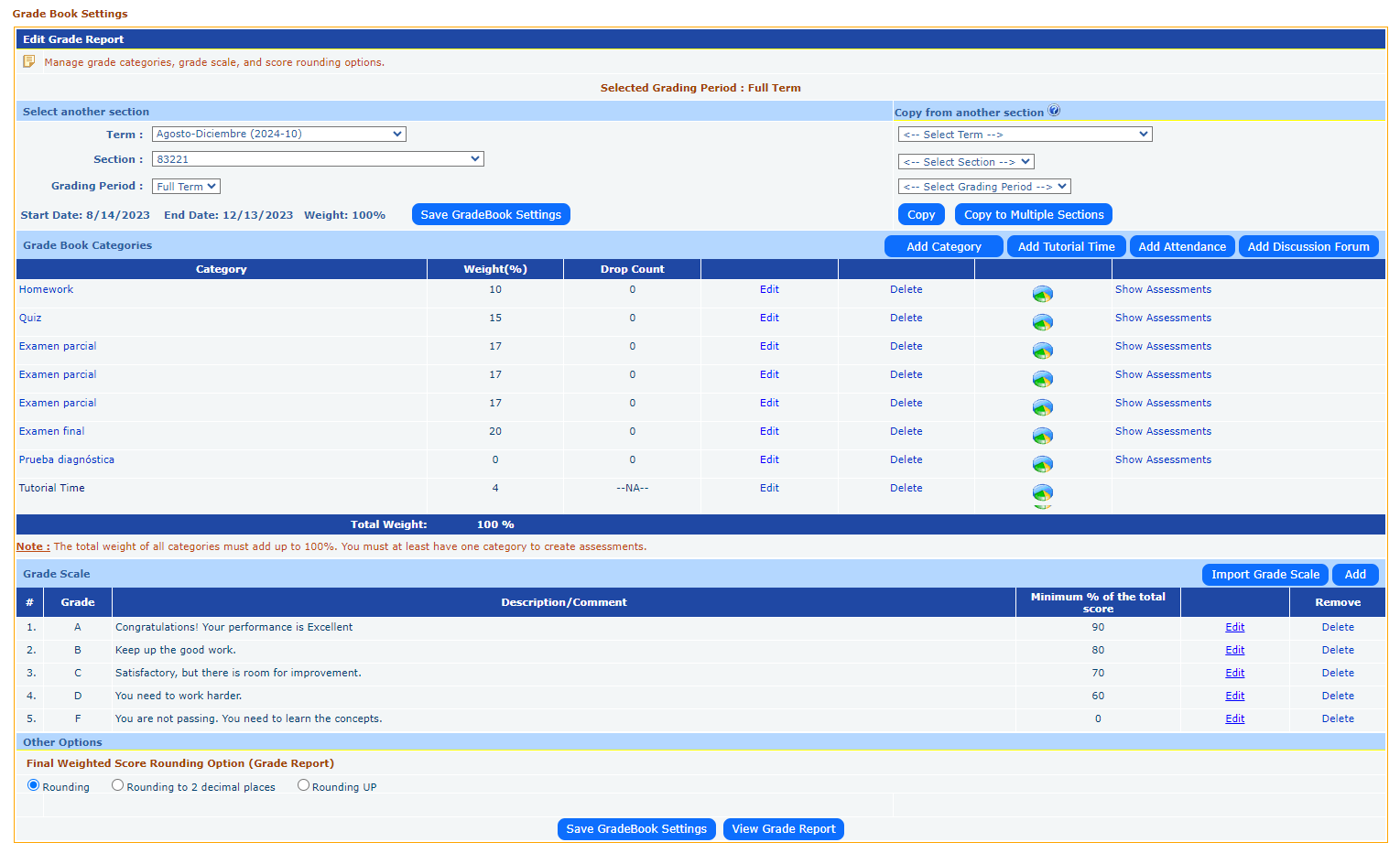Click the chart icon in Tutorial Time row

click(x=1042, y=493)
